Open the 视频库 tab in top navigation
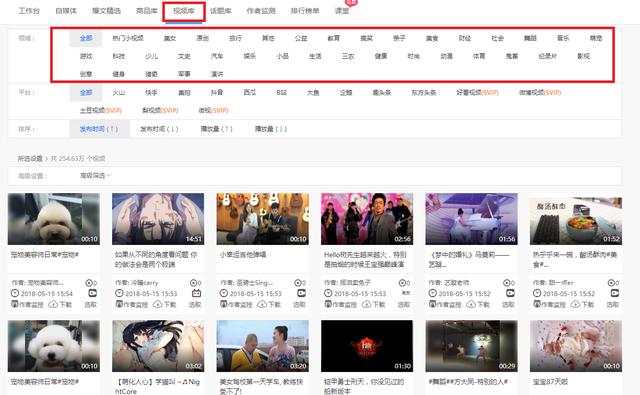Screen dimensions: 640x395 184,11
